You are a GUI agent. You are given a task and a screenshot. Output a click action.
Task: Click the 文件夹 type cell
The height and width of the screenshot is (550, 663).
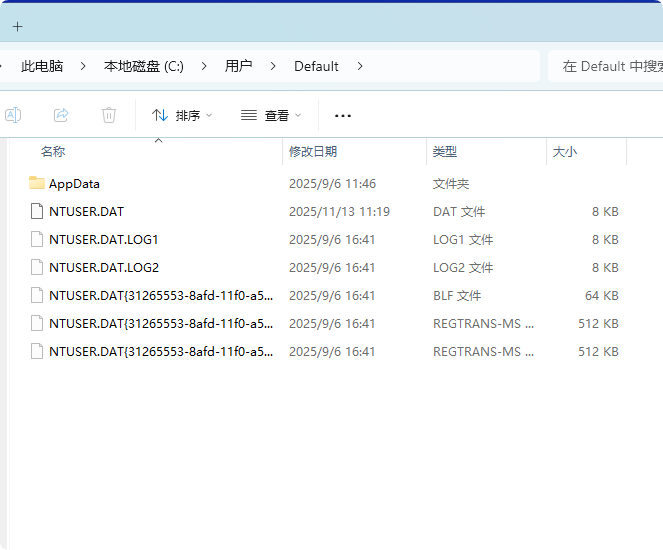[x=451, y=183]
